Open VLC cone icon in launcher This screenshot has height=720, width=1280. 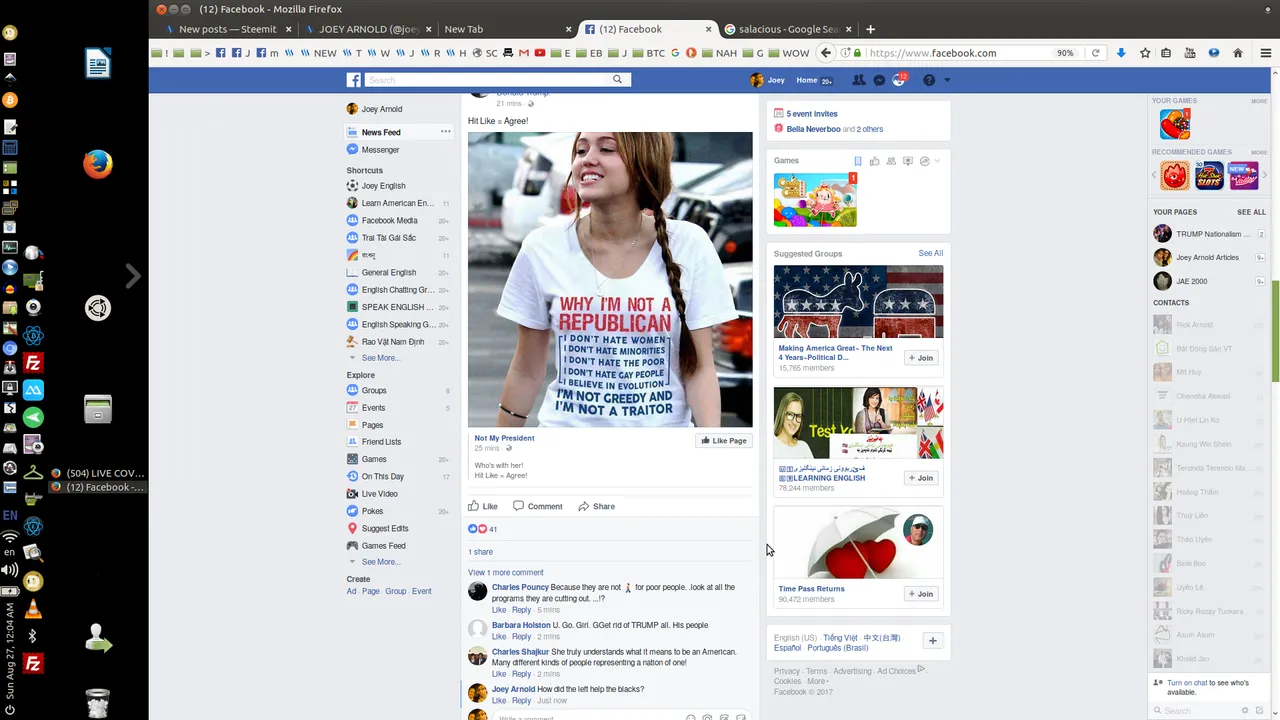(x=33, y=609)
